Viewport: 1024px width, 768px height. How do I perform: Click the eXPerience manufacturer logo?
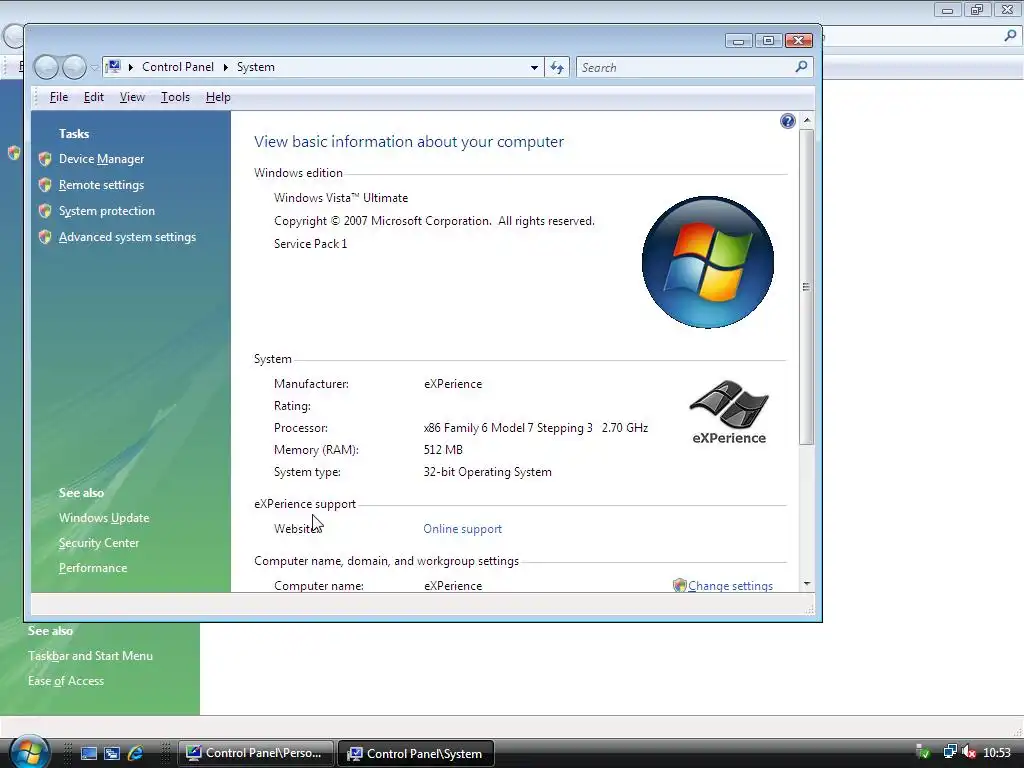[729, 413]
